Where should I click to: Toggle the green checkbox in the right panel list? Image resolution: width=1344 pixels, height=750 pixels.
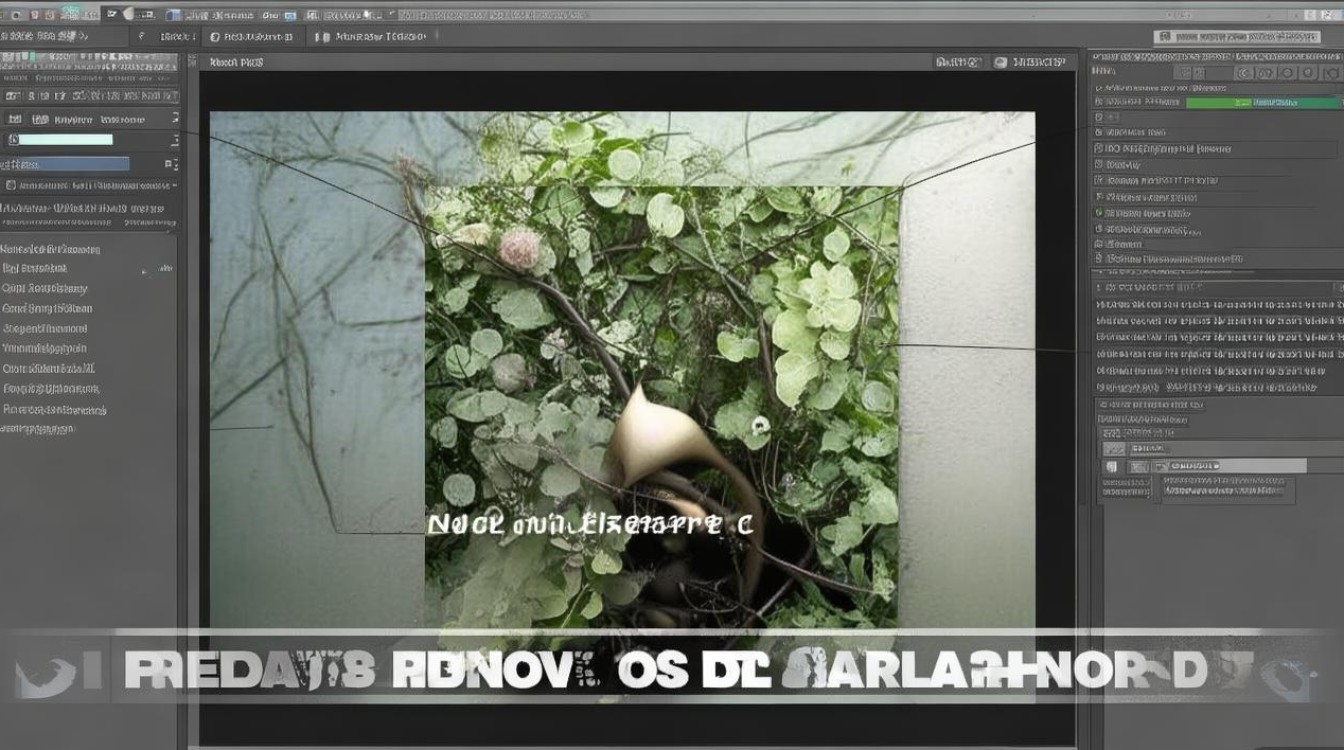pyautogui.click(x=1099, y=213)
